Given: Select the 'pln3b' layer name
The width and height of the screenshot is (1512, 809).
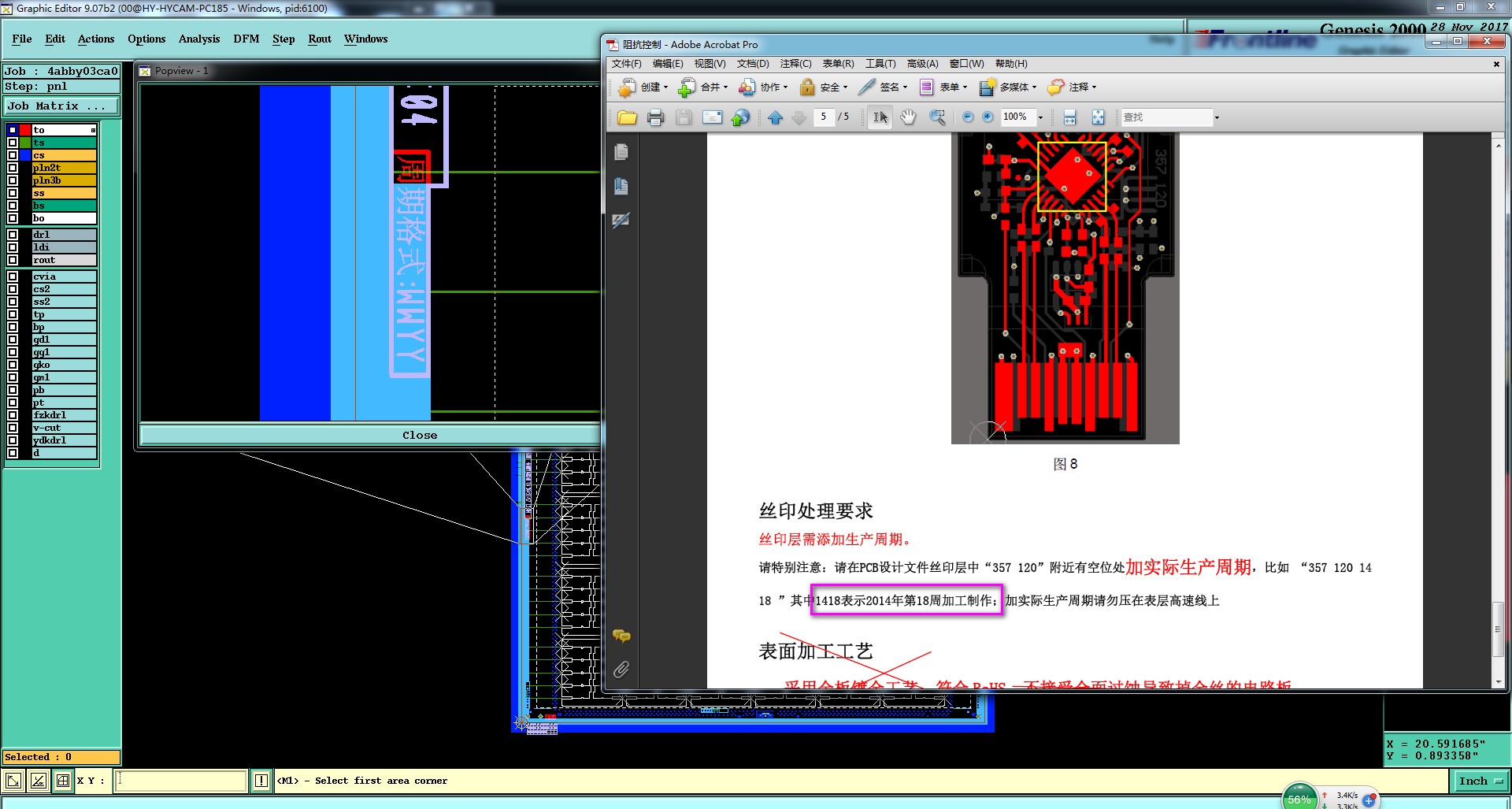Looking at the screenshot, I should click(x=64, y=180).
